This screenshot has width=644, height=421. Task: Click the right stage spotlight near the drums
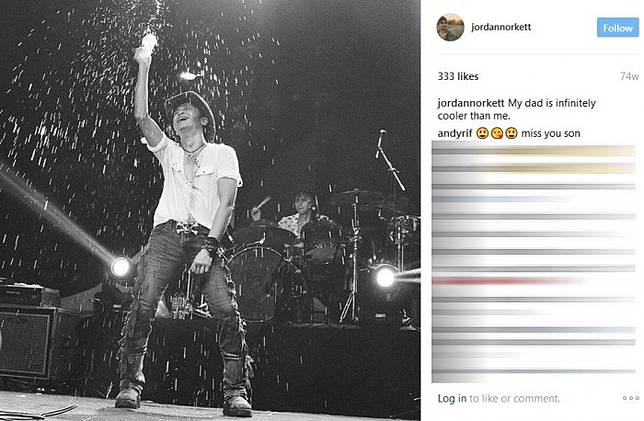pos(385,277)
